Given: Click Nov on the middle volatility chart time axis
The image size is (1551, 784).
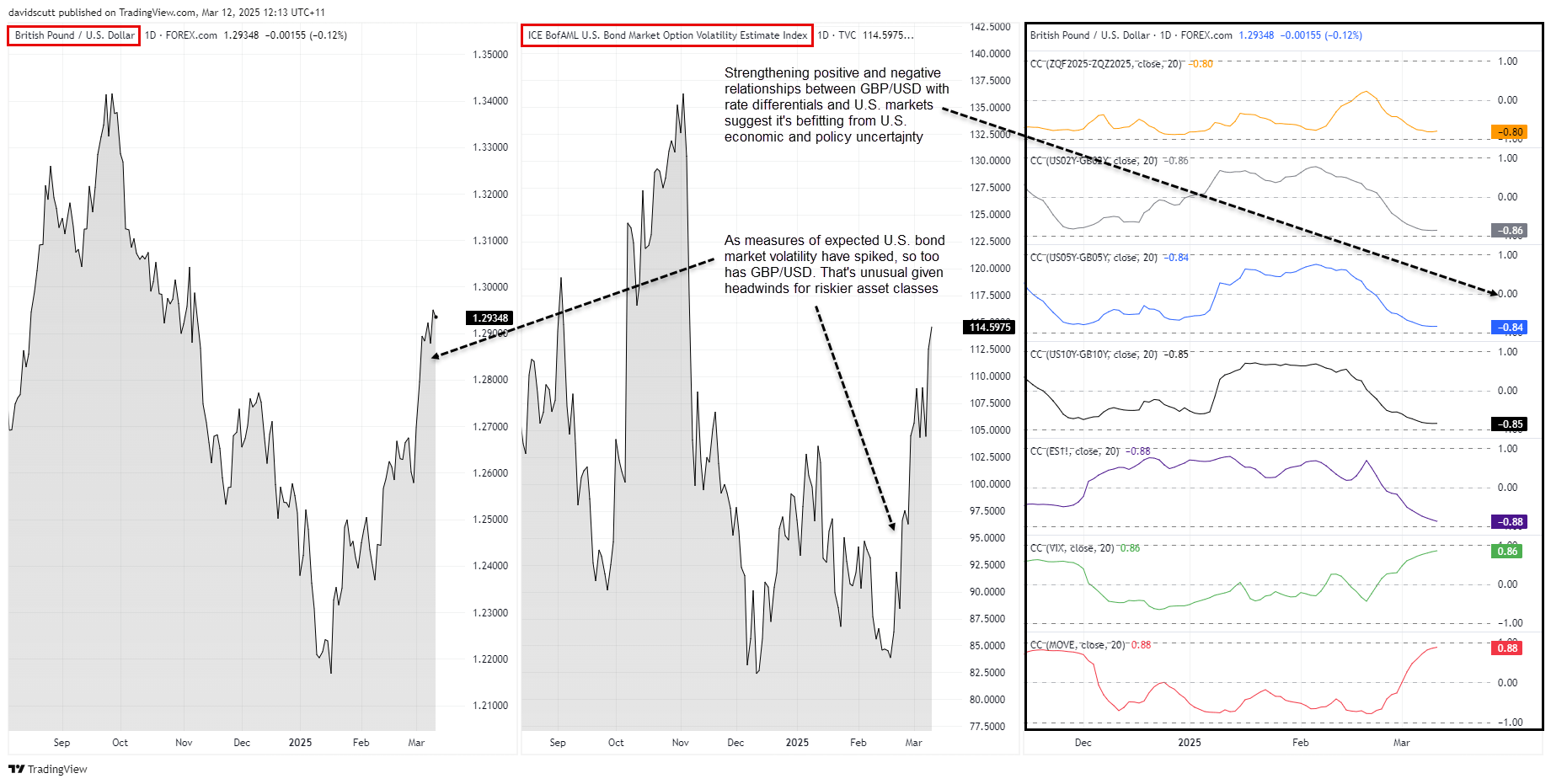Looking at the screenshot, I should coord(681,743).
